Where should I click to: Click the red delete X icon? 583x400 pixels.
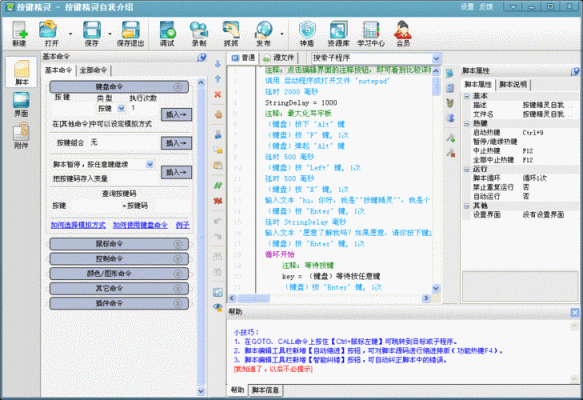pos(218,94)
